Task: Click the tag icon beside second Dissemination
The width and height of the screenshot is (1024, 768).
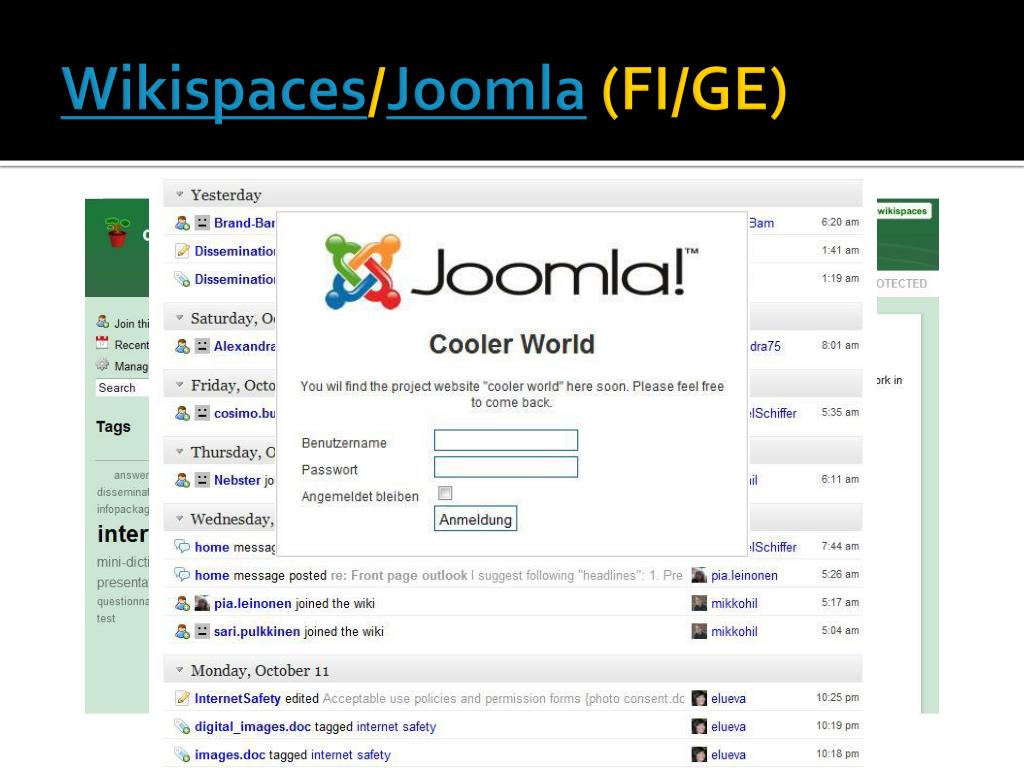Action: [x=182, y=280]
